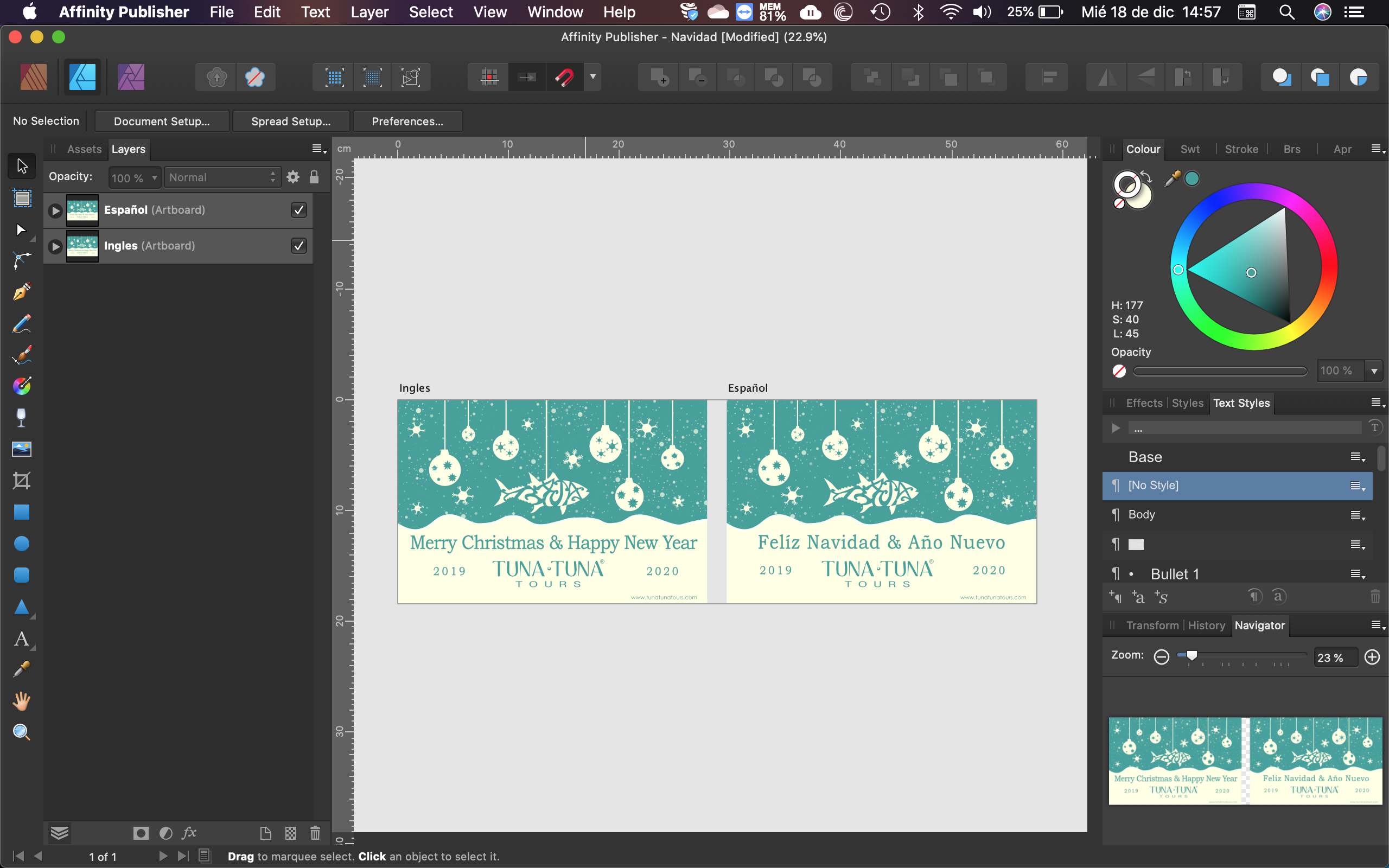The width and height of the screenshot is (1389, 868).
Task: Select the Fill gradient tool
Action: (x=22, y=386)
